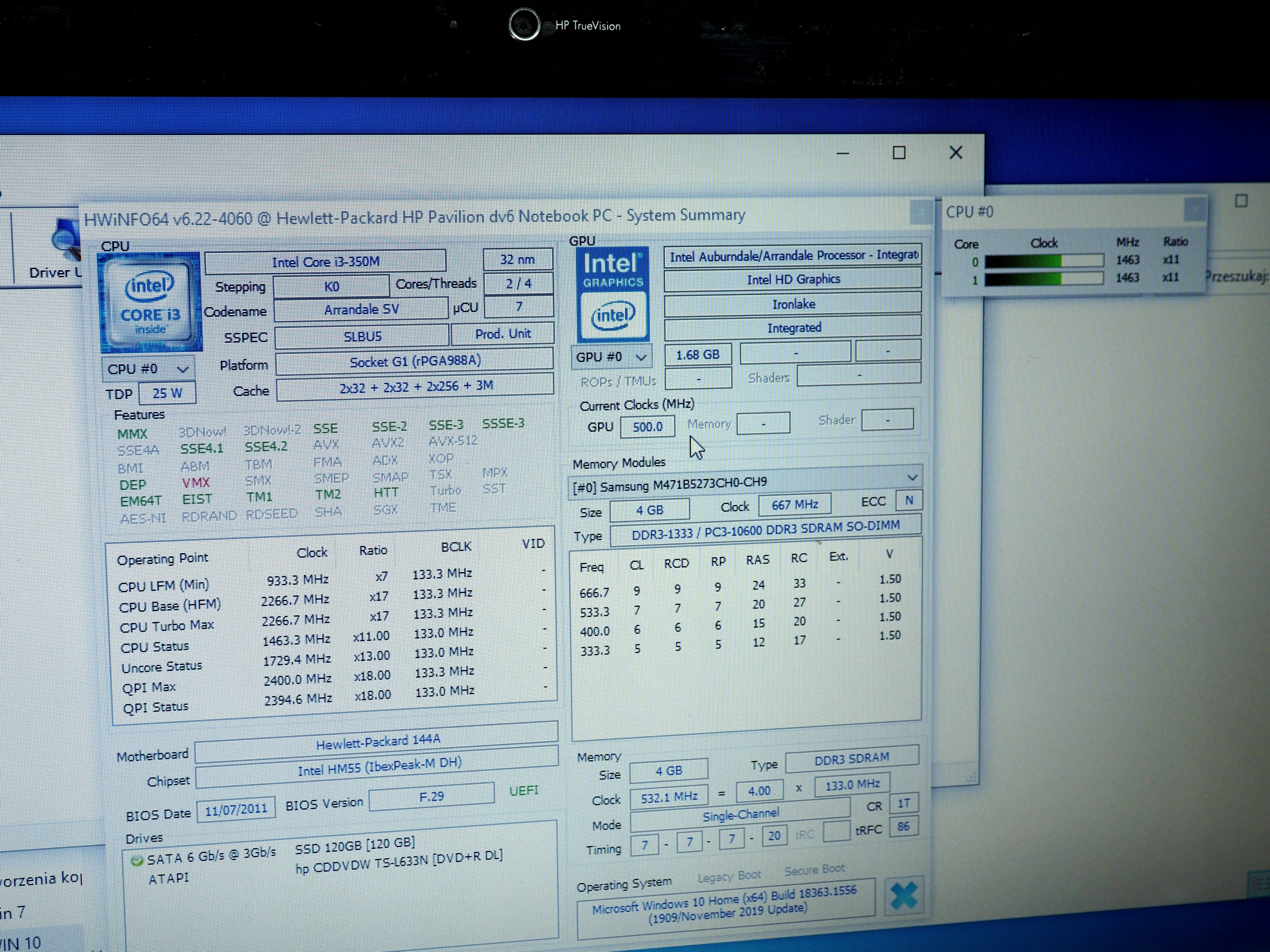Image resolution: width=1270 pixels, height=952 pixels.
Task: Click the ECC N indicator
Action: coord(909,500)
